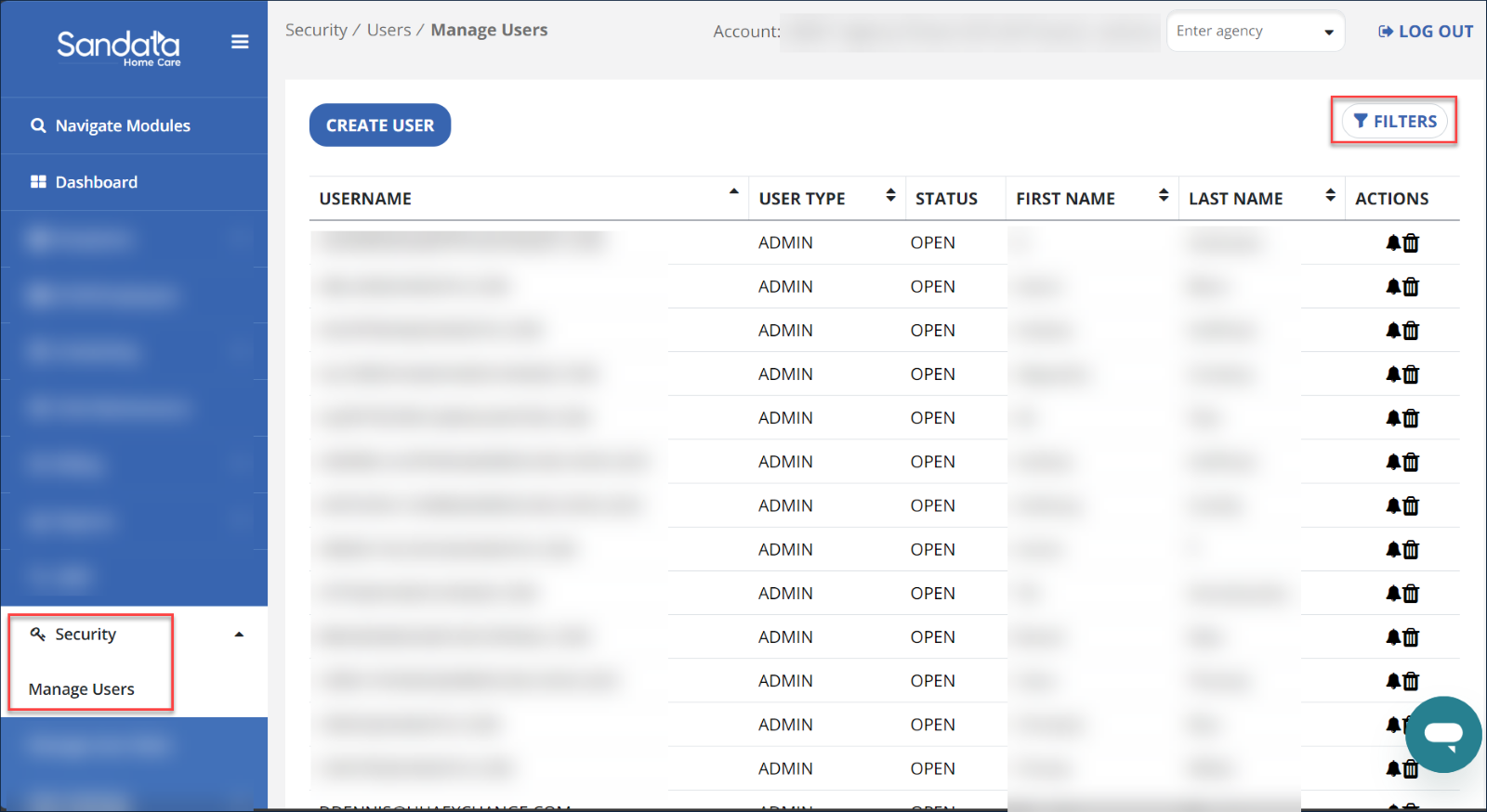The width and height of the screenshot is (1487, 812).
Task: Sort the table by Username column
Action: point(733,192)
